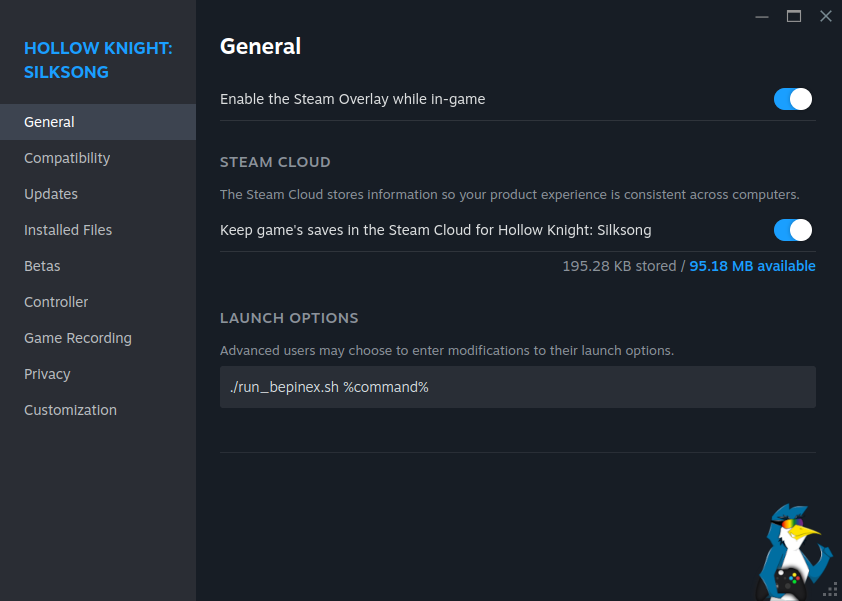Go to Installed Files

click(68, 230)
